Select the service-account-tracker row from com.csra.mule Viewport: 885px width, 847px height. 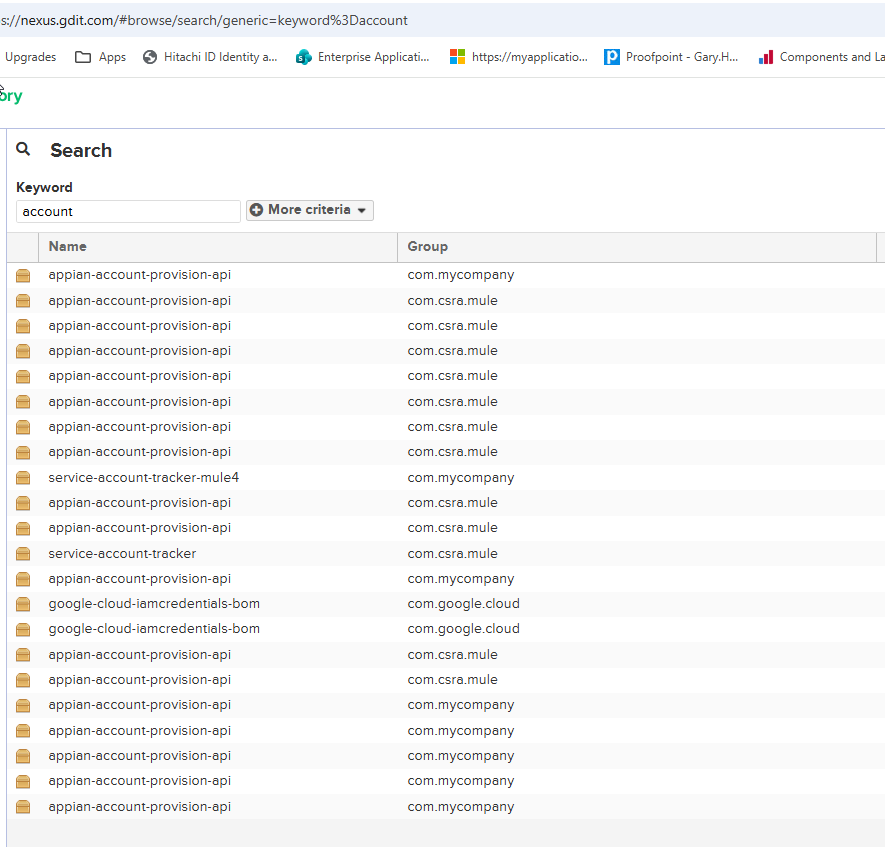[x=122, y=554]
